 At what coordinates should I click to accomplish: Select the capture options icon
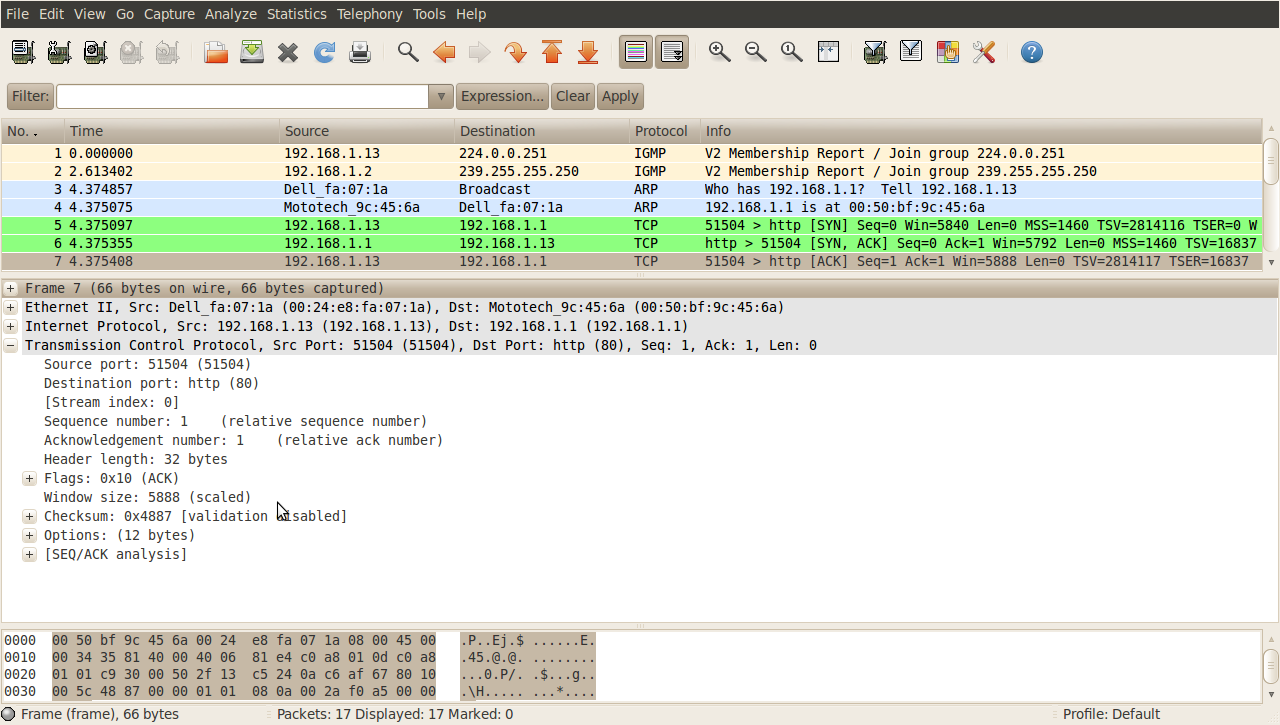tap(59, 51)
